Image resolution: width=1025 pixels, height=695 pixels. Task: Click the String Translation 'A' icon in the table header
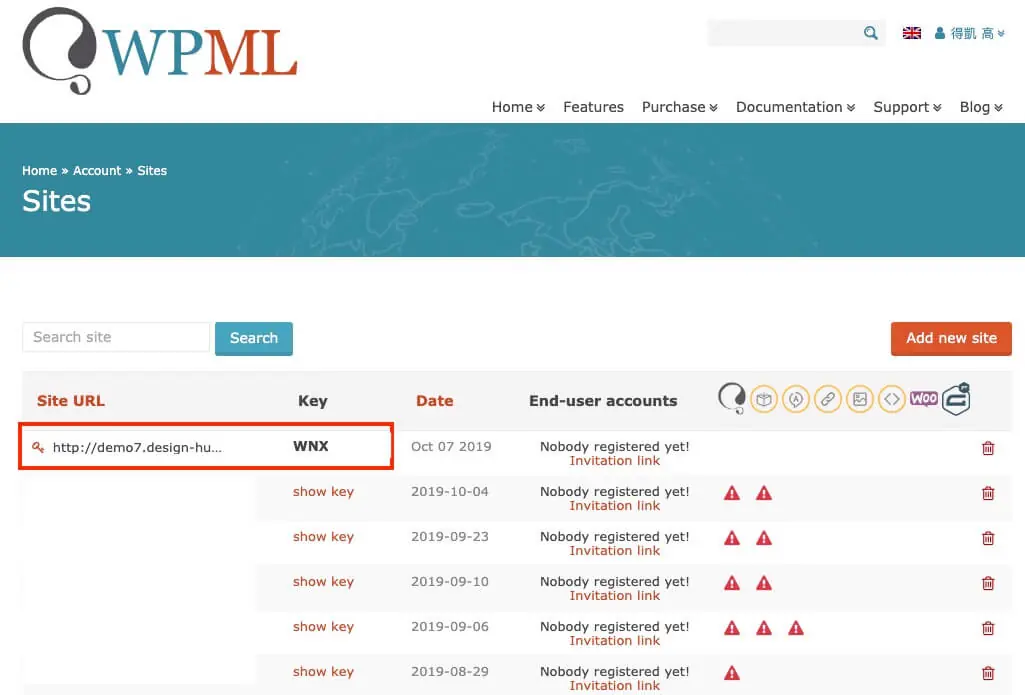[796, 399]
